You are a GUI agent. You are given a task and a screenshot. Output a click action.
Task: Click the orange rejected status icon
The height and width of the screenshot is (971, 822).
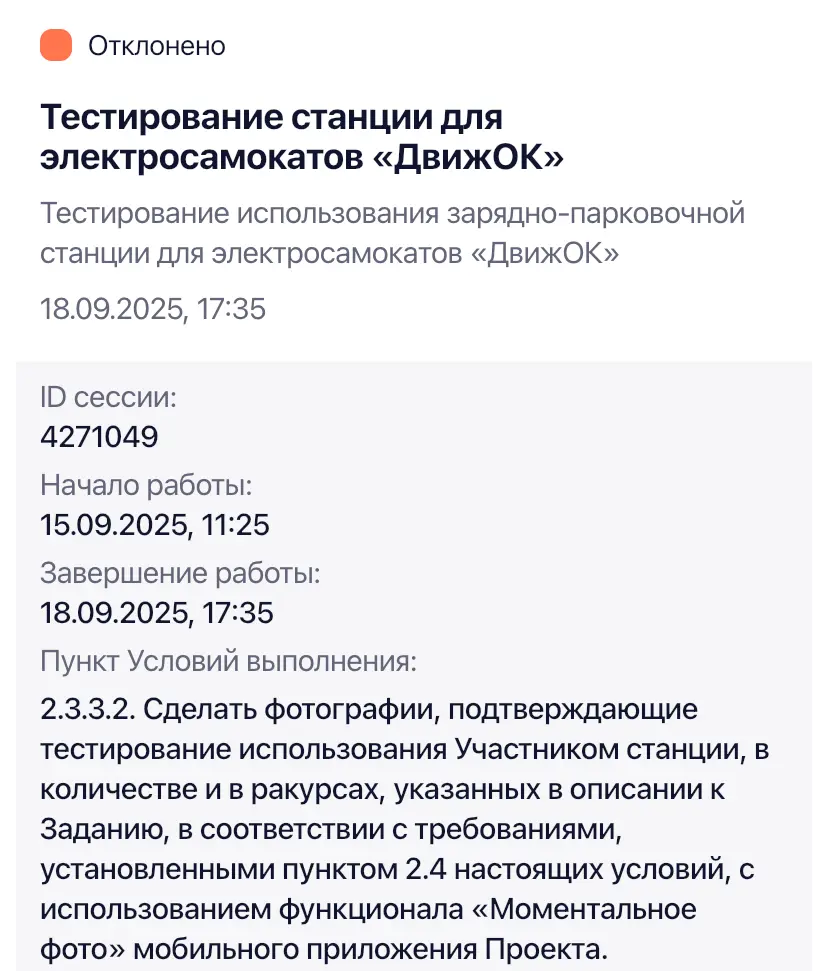(x=56, y=45)
